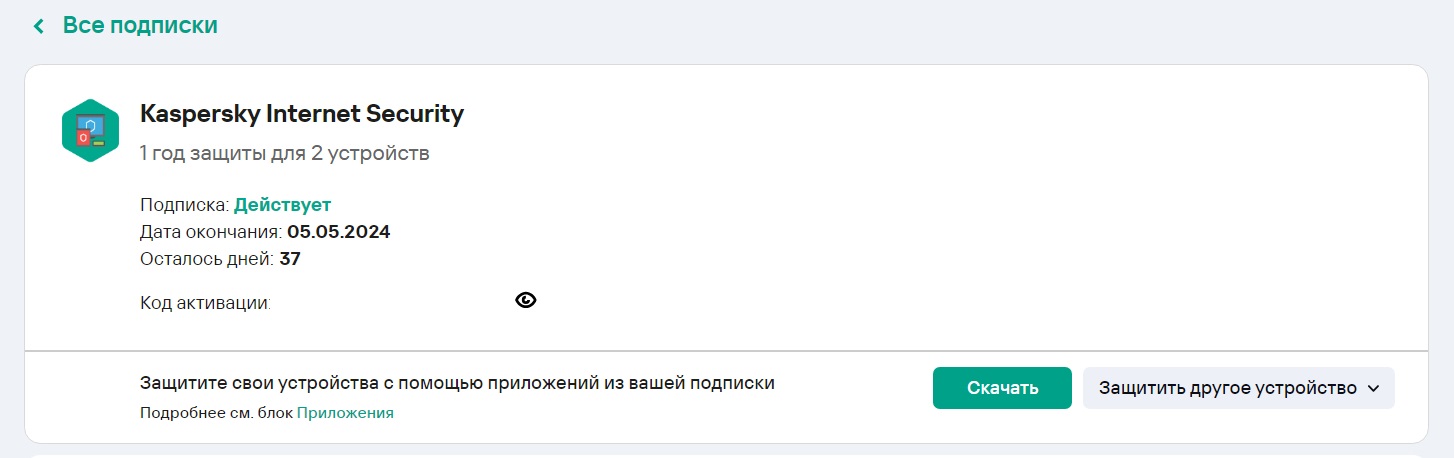Select the end date 05.05.2024
Viewport: 1454px width, 458px height.
pos(338,232)
